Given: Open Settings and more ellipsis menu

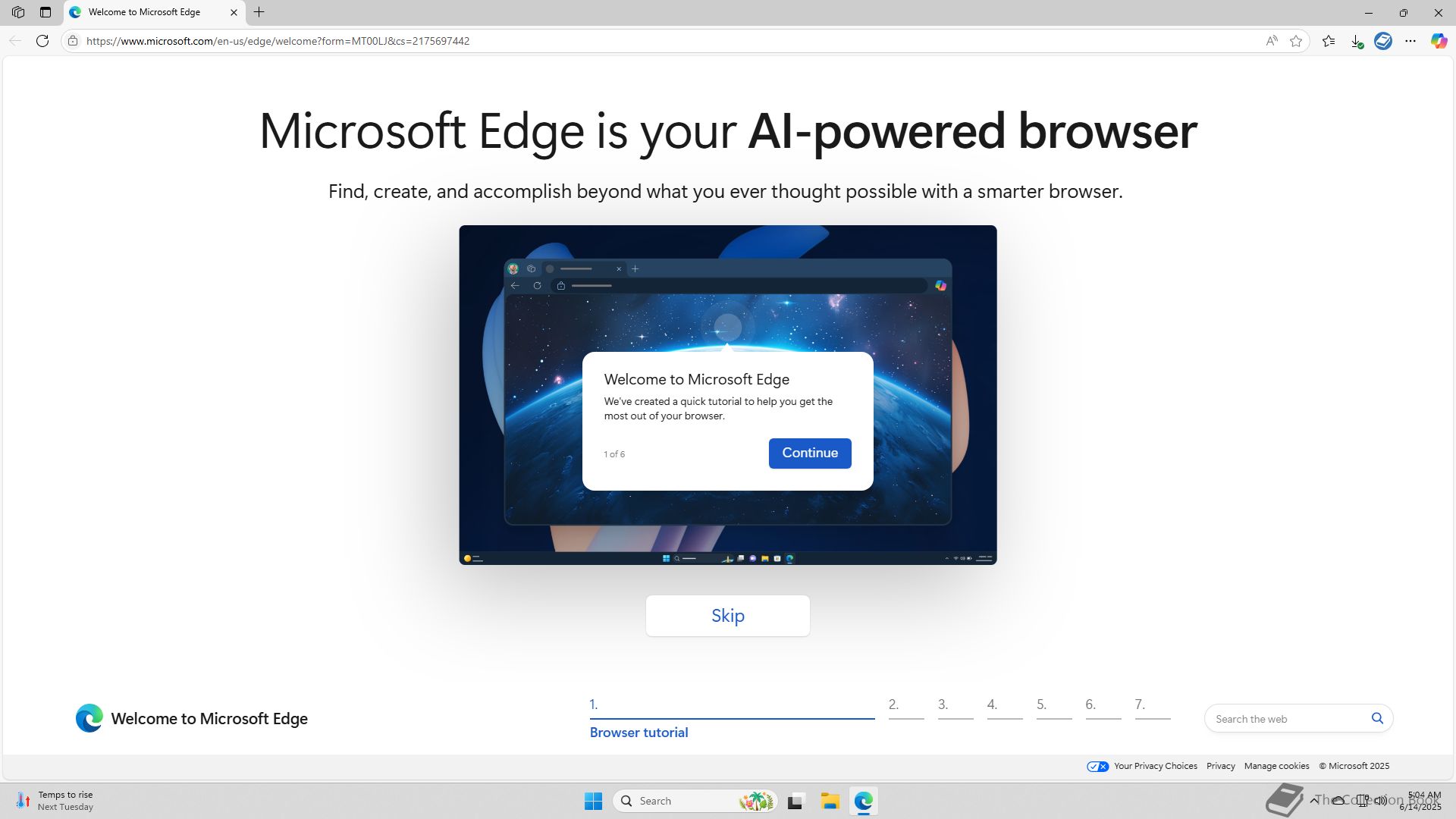Looking at the screenshot, I should pos(1410,41).
